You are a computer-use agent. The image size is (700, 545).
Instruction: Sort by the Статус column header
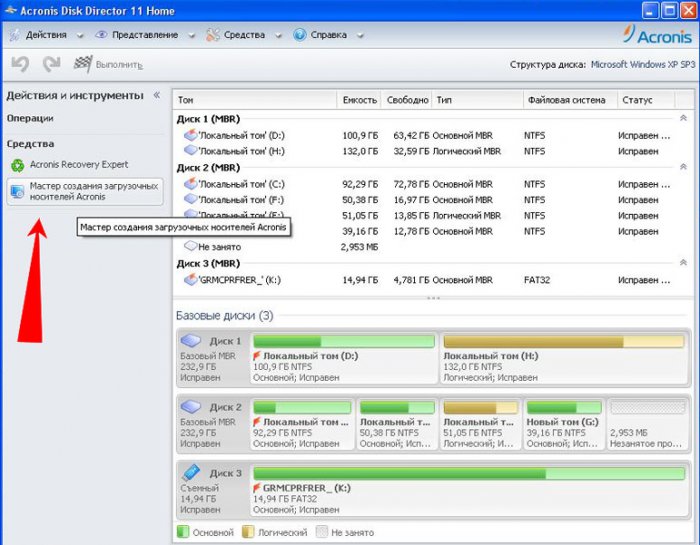coord(646,100)
